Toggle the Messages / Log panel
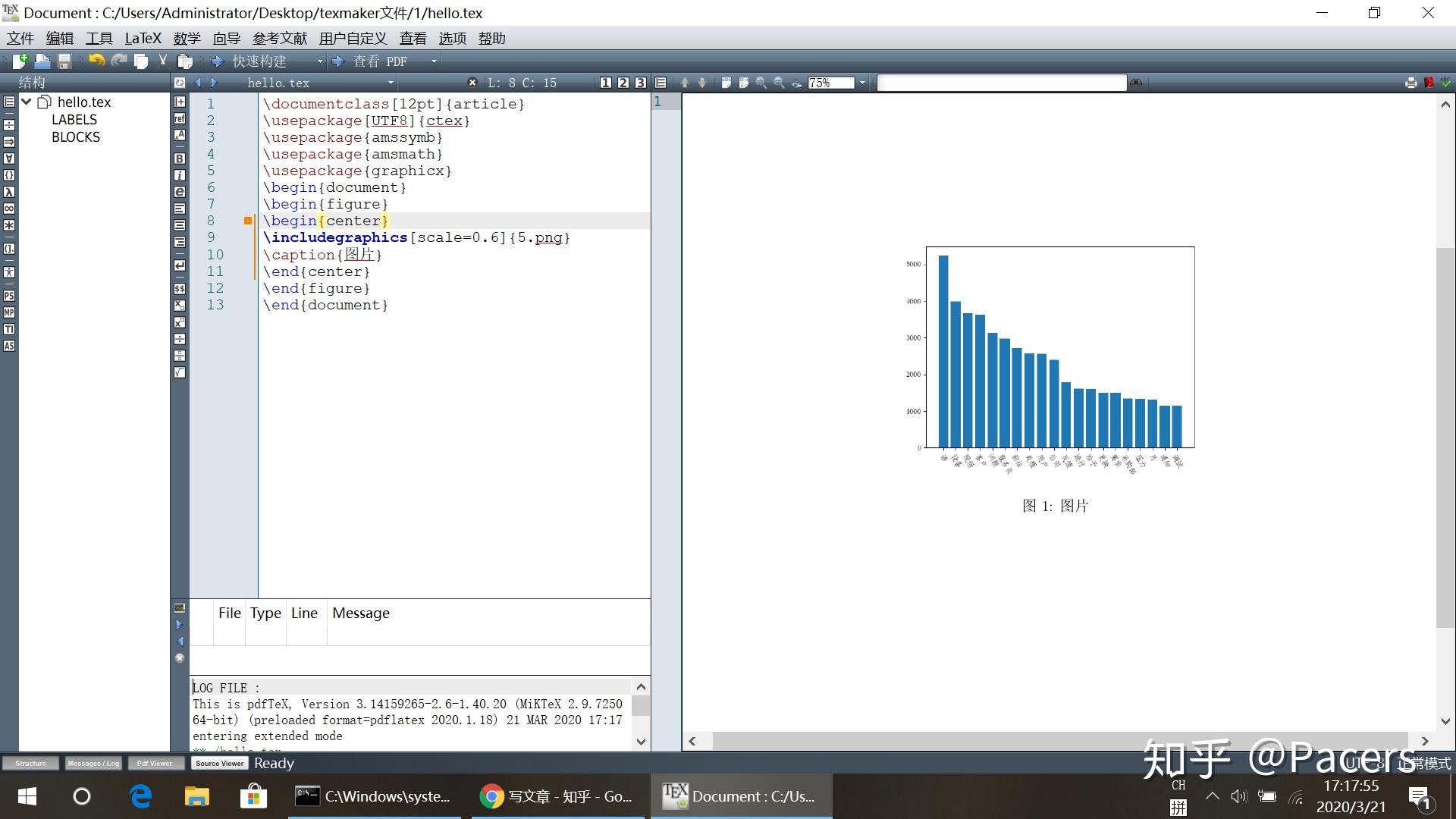1456x819 pixels. pyautogui.click(x=93, y=763)
